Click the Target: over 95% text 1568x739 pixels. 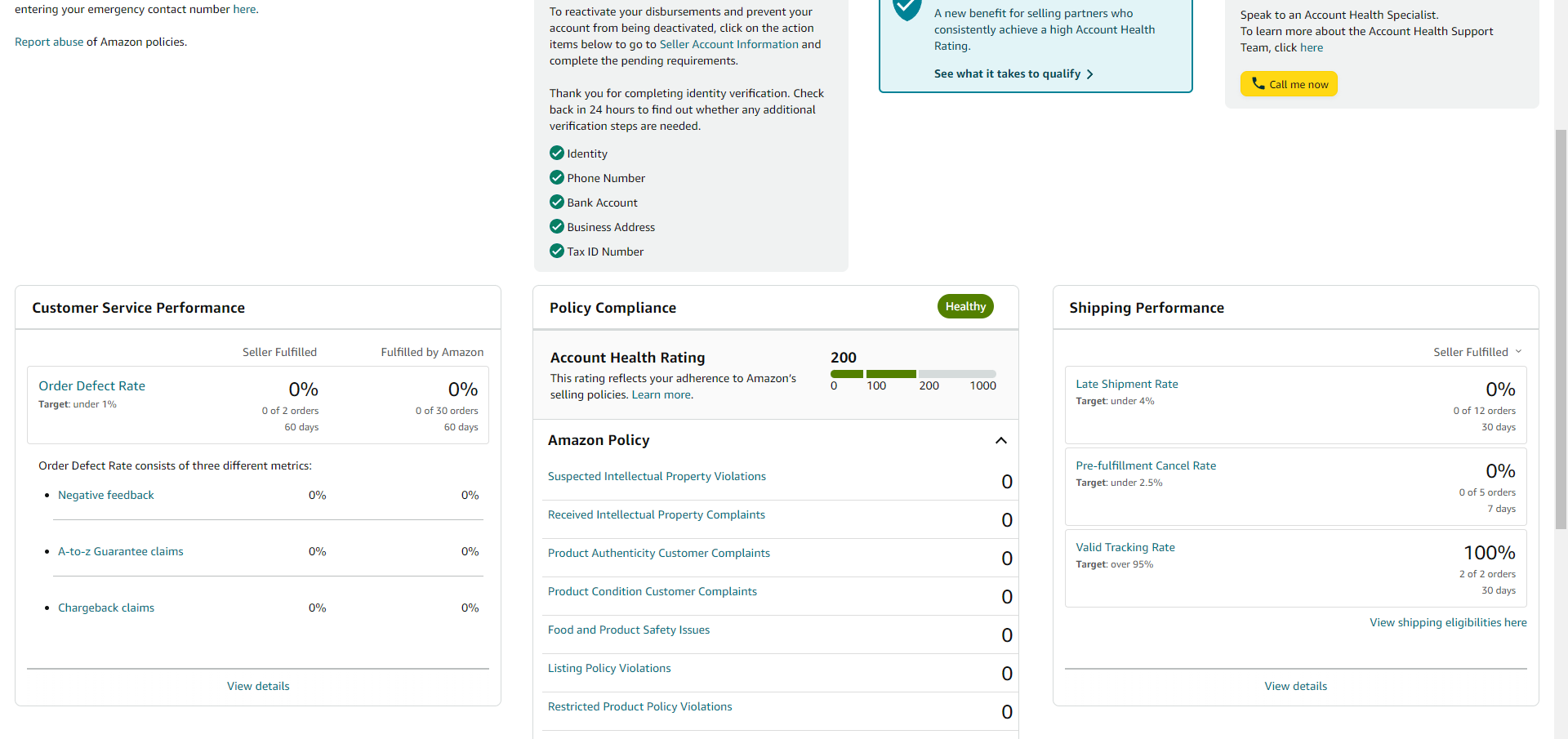(1114, 564)
